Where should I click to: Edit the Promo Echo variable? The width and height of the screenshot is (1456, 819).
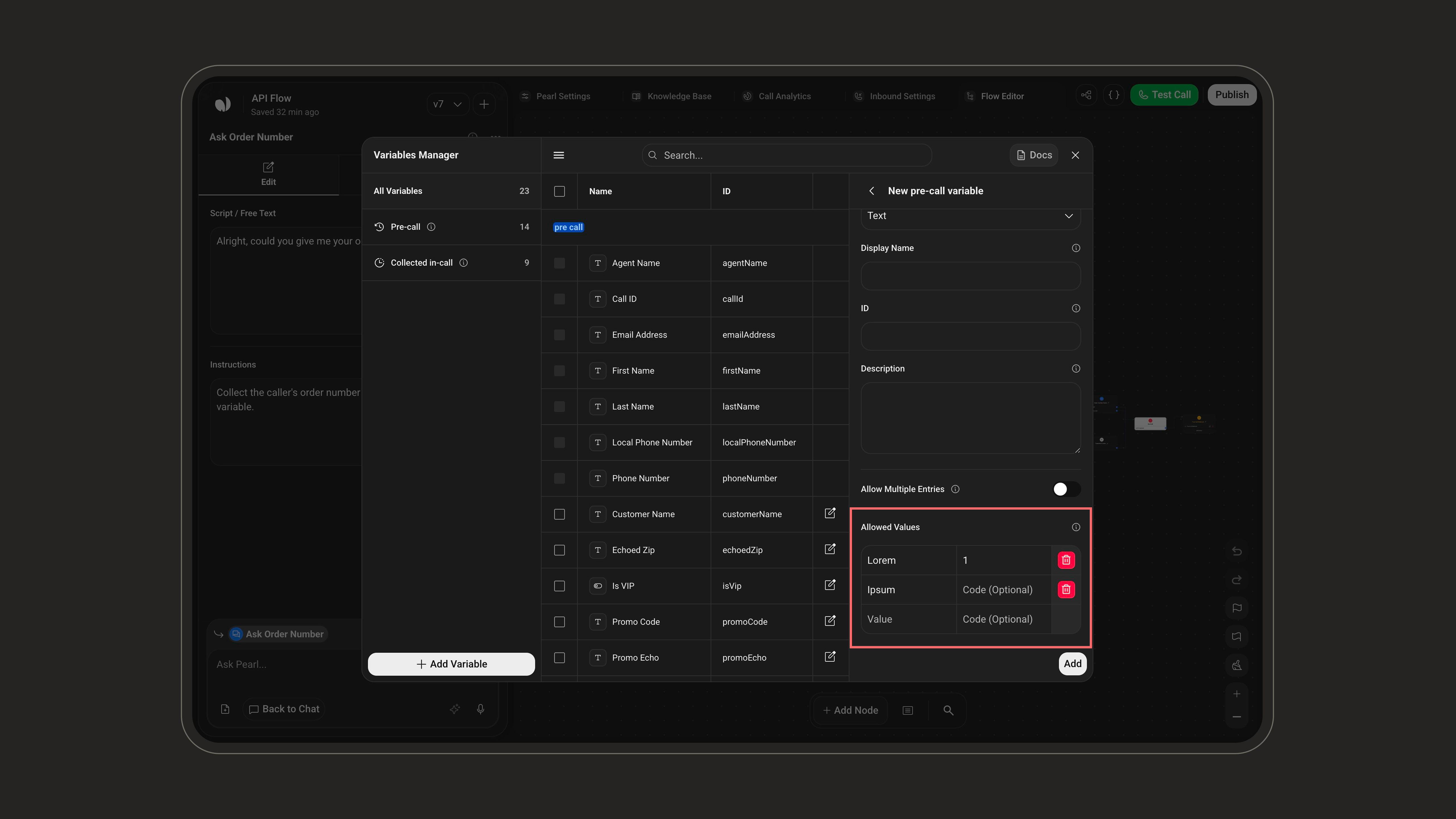[830, 657]
